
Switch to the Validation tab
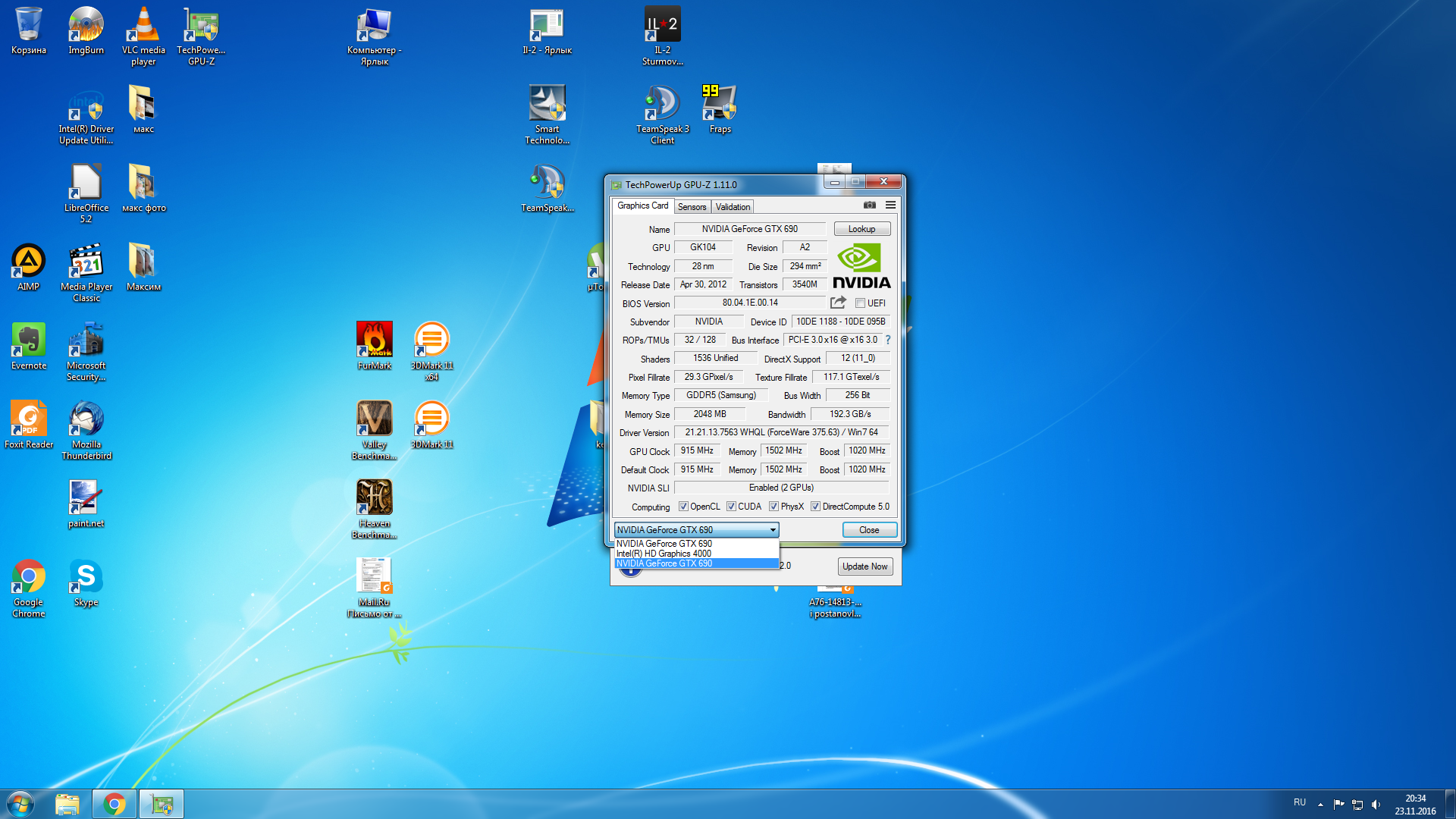733,206
